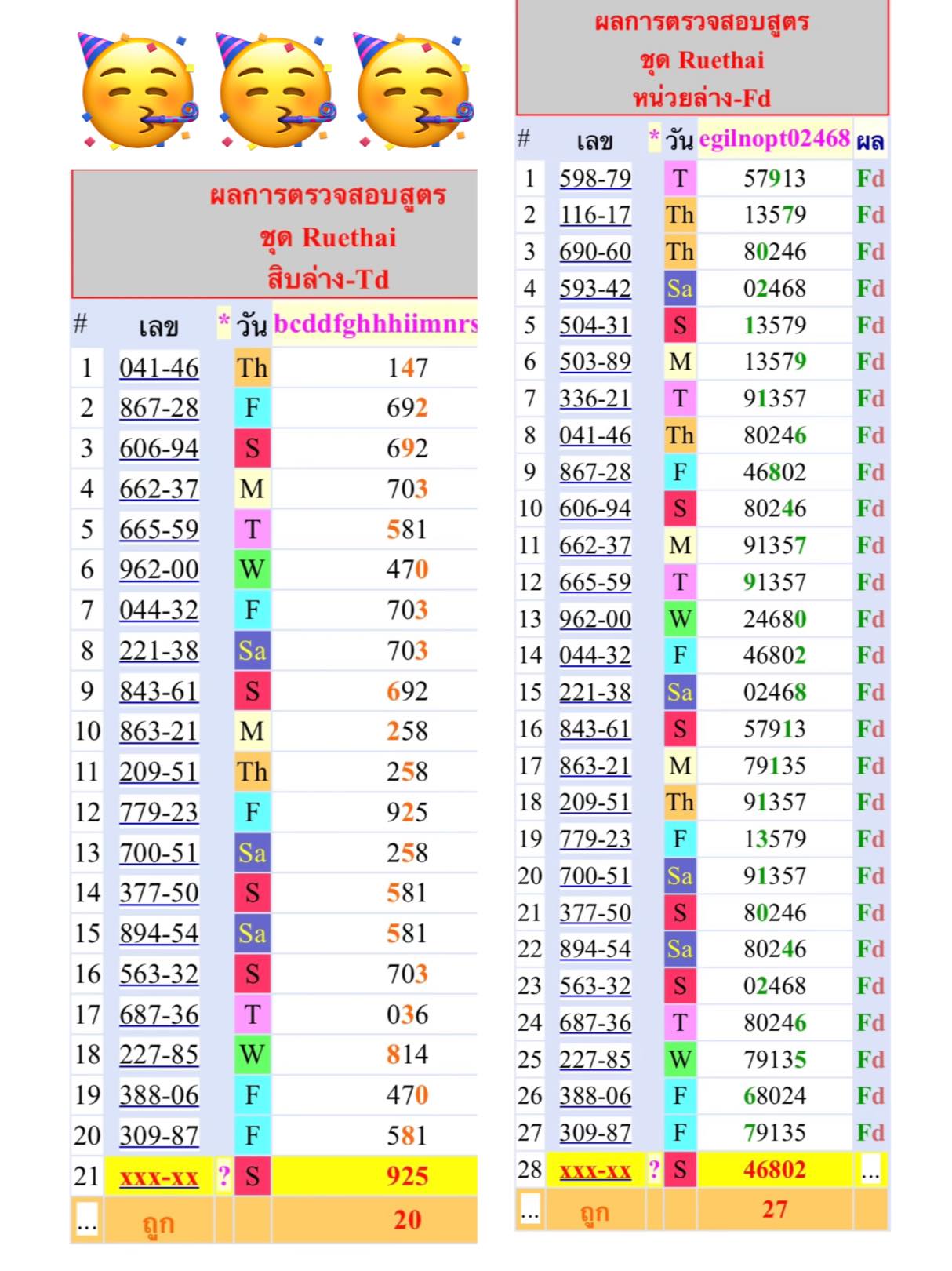Click the yellow 46802 prediction cell
952x1271 pixels.
tap(774, 1170)
